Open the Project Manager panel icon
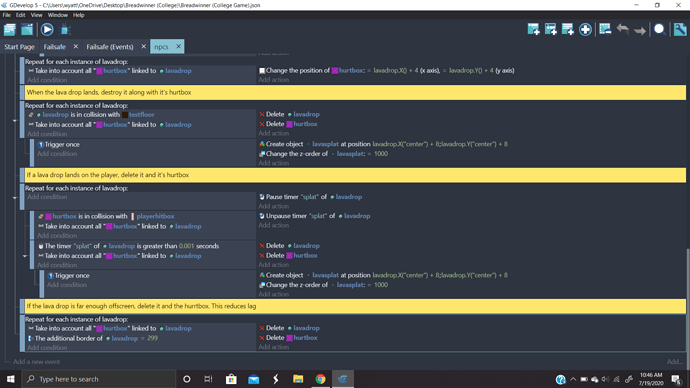This screenshot has height=388, width=690. pyautogui.click(x=10, y=29)
